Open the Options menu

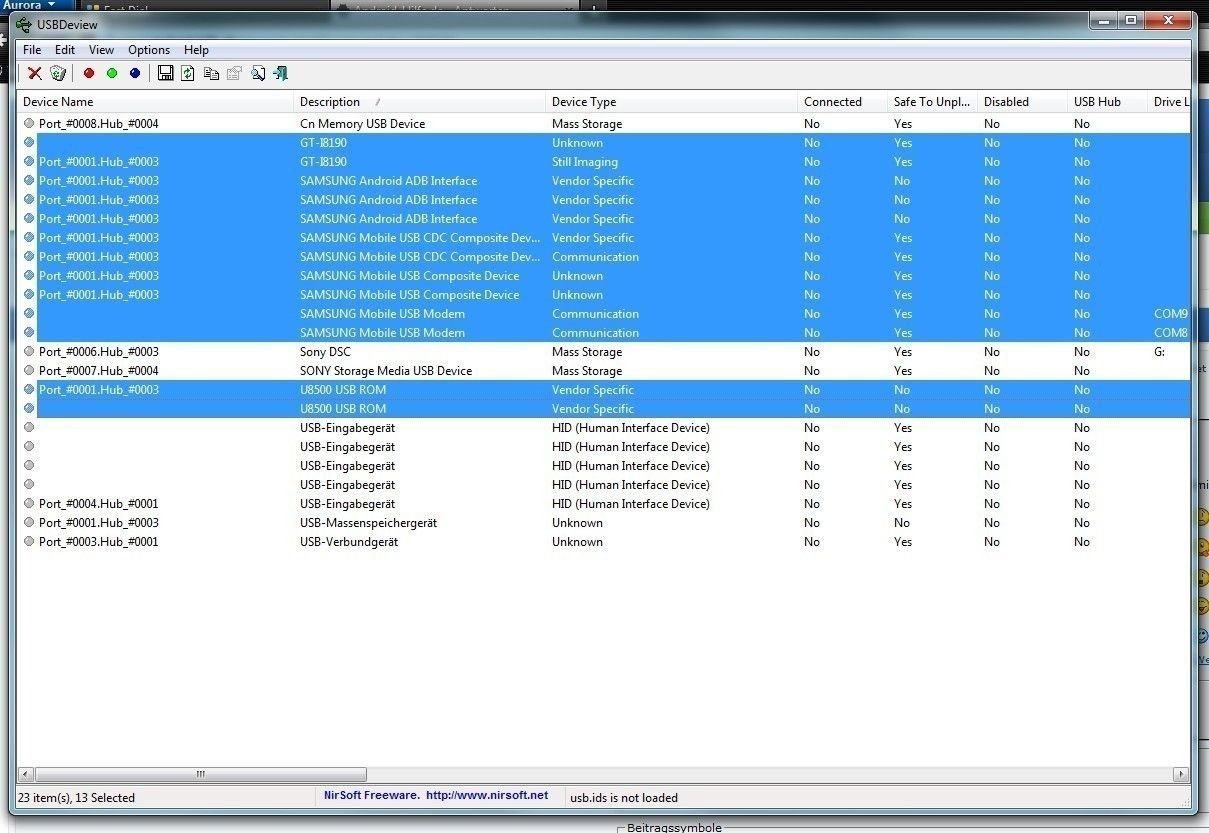149,50
